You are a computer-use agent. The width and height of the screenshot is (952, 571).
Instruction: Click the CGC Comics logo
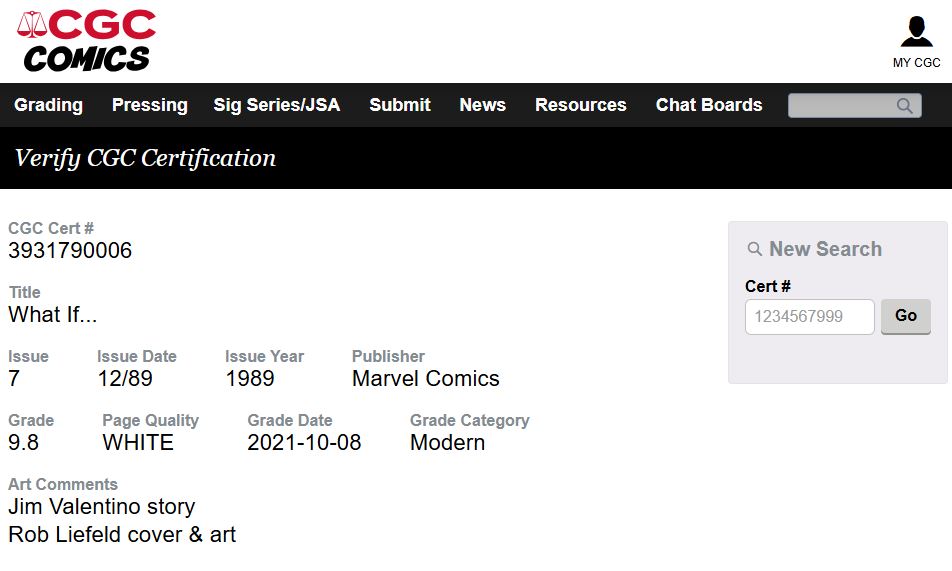(x=87, y=41)
